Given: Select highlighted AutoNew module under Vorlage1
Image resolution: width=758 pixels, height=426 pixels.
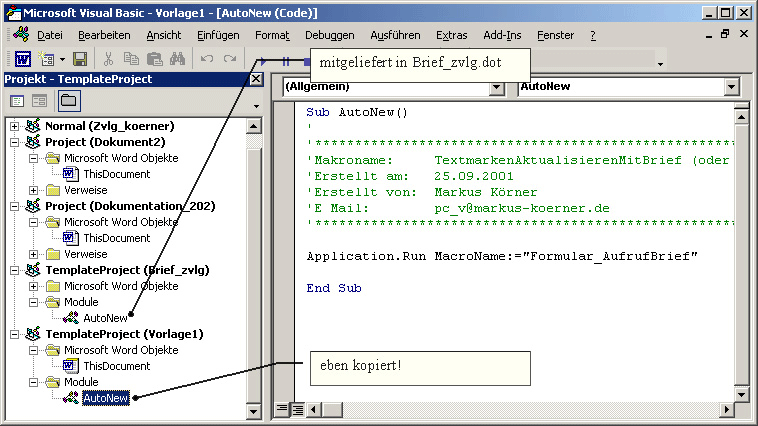Looking at the screenshot, I should click(x=105, y=398).
